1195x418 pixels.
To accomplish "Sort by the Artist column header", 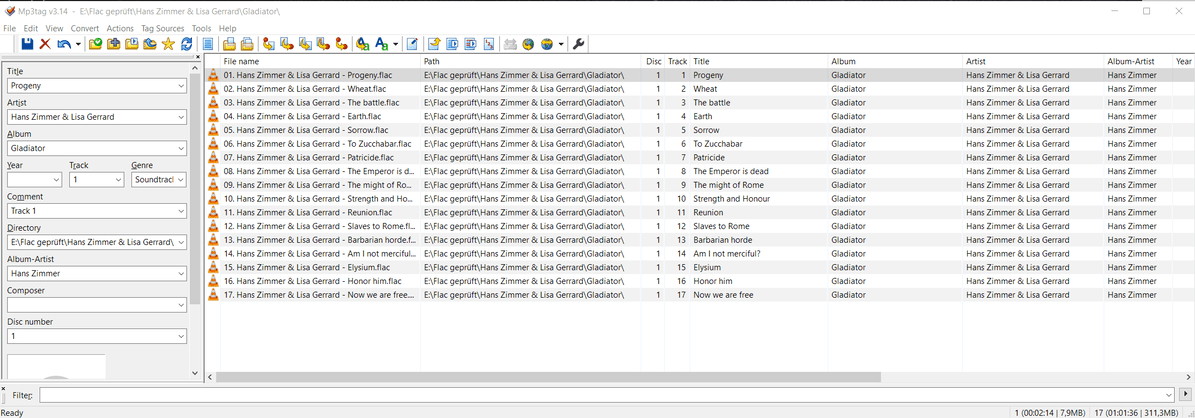I will (1033, 61).
